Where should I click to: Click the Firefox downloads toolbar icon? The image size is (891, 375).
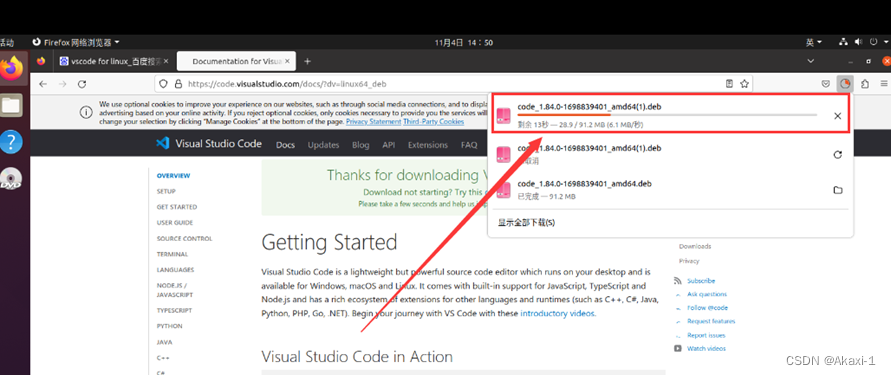[846, 84]
